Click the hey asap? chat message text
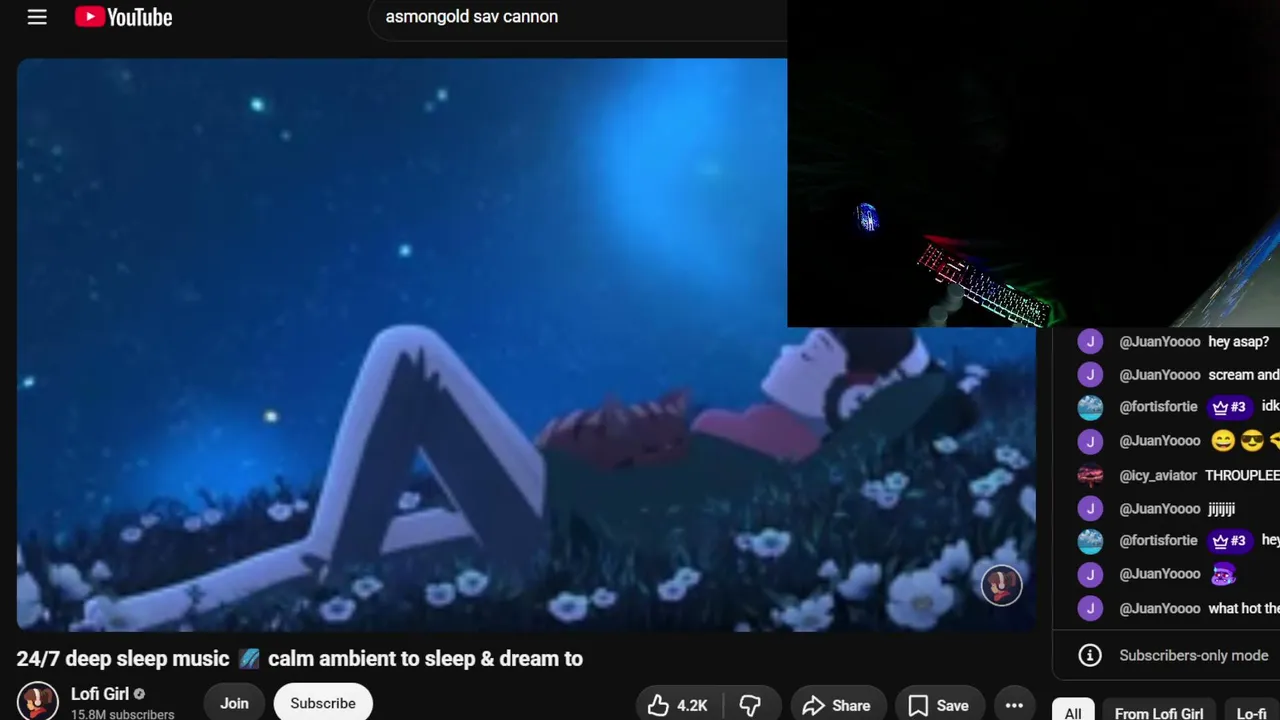Image resolution: width=1280 pixels, height=720 pixels. (1239, 342)
